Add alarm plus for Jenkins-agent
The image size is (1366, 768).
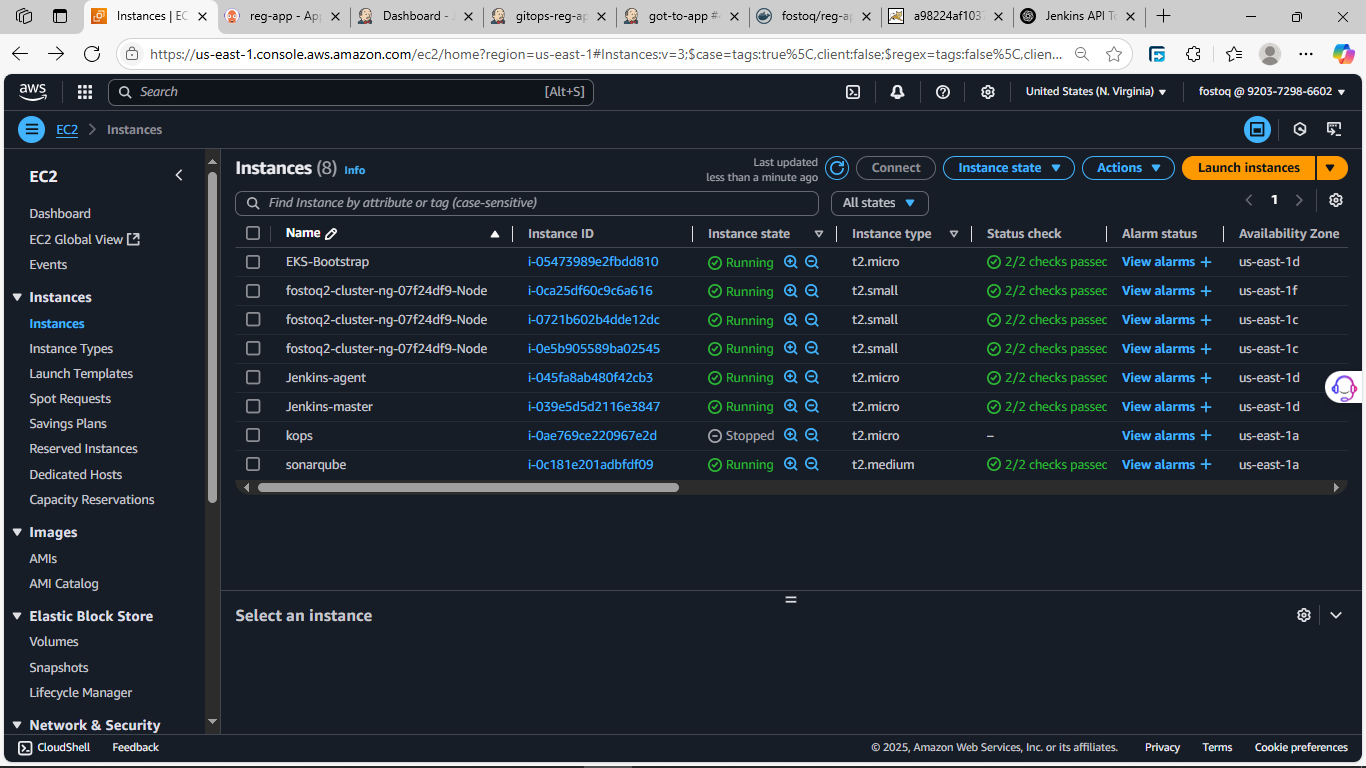pyautogui.click(x=1206, y=378)
